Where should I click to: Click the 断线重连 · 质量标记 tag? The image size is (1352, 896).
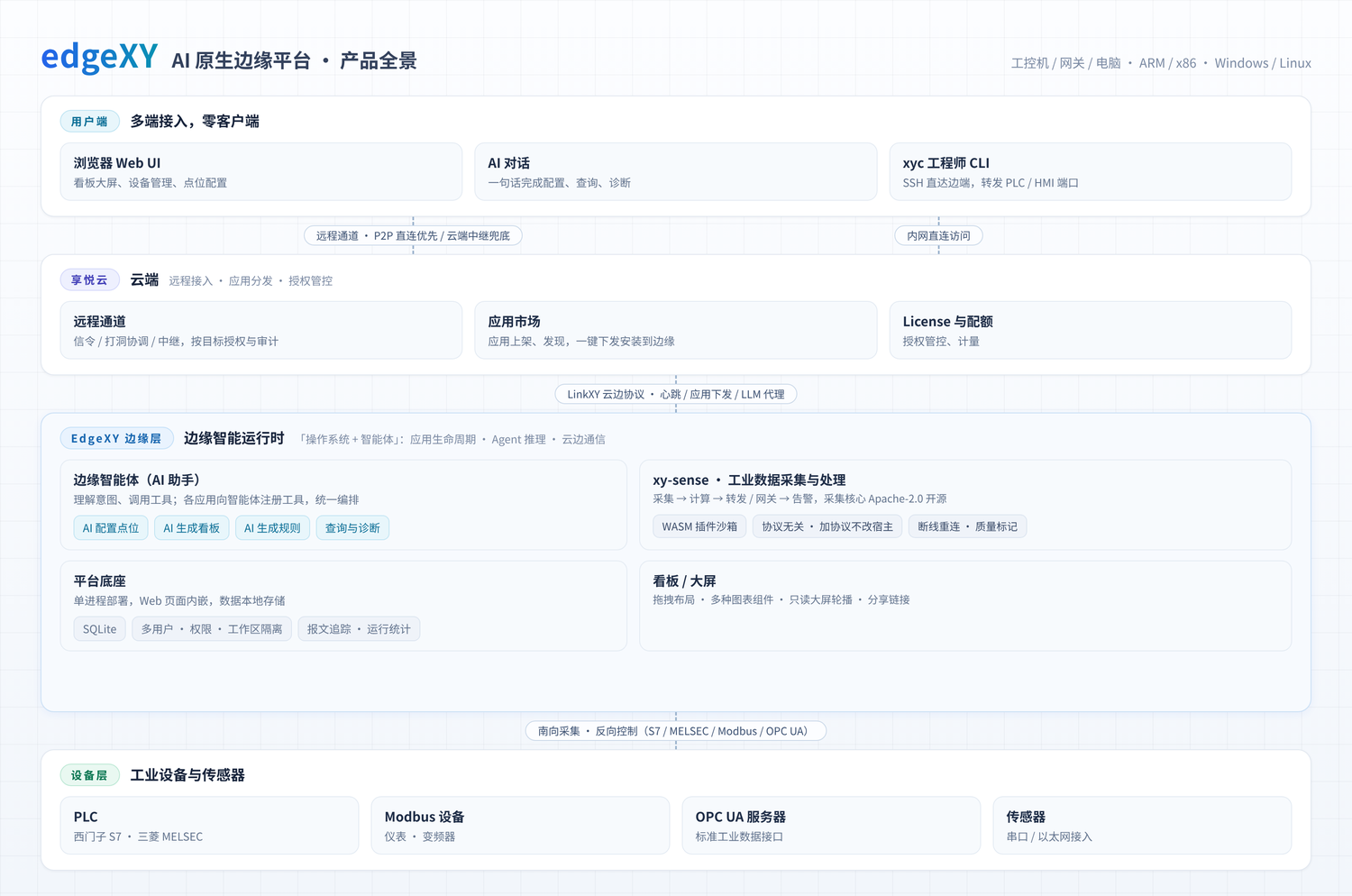tap(967, 526)
